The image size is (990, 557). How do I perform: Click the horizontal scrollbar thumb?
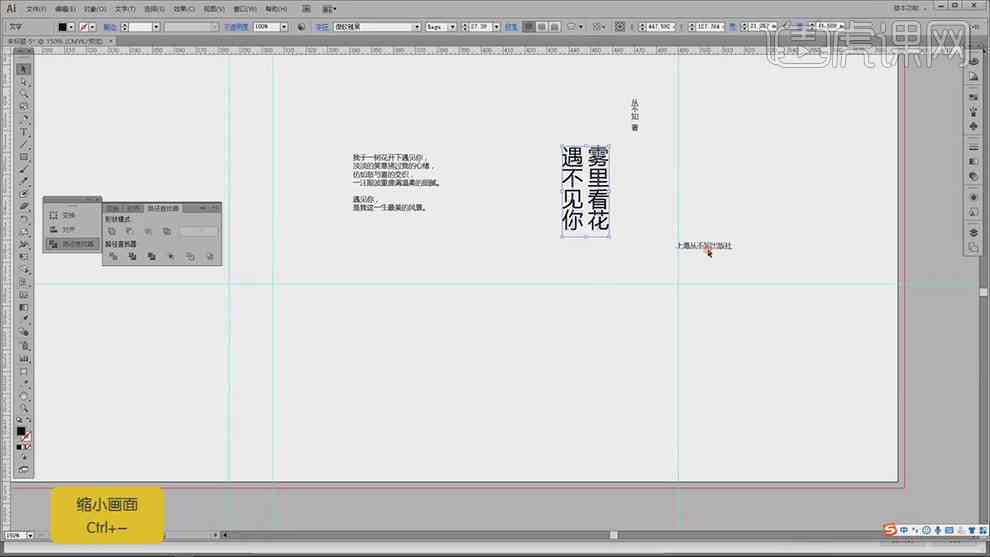click(613, 536)
